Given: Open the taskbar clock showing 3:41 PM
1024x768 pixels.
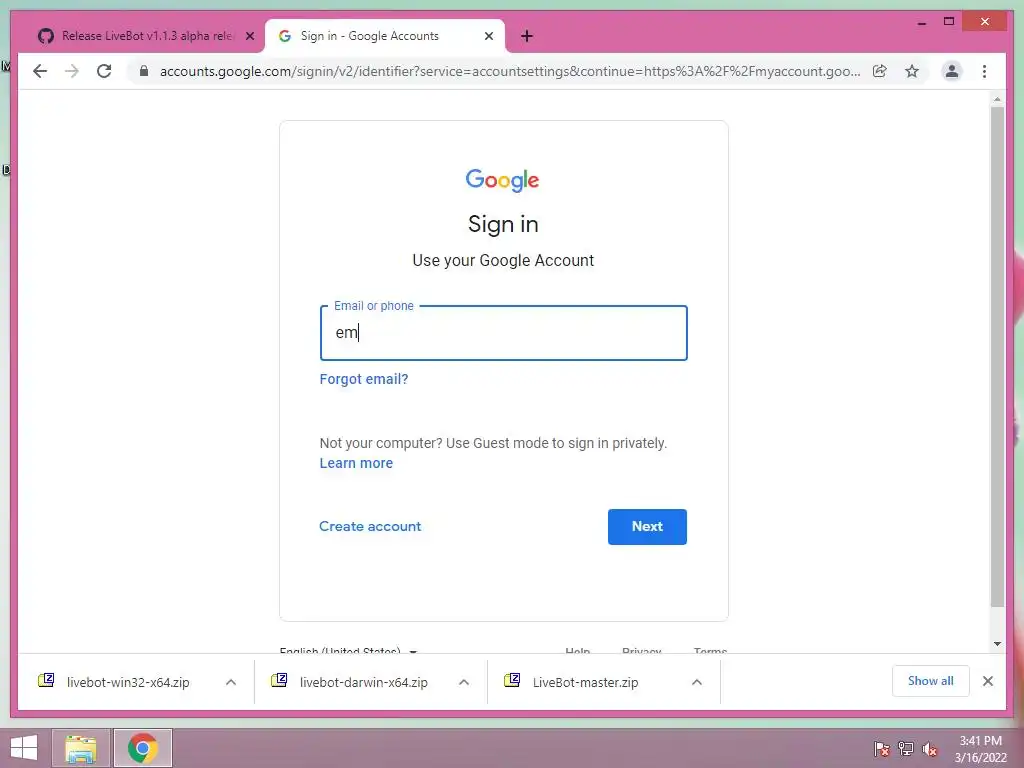Looking at the screenshot, I should (980, 749).
